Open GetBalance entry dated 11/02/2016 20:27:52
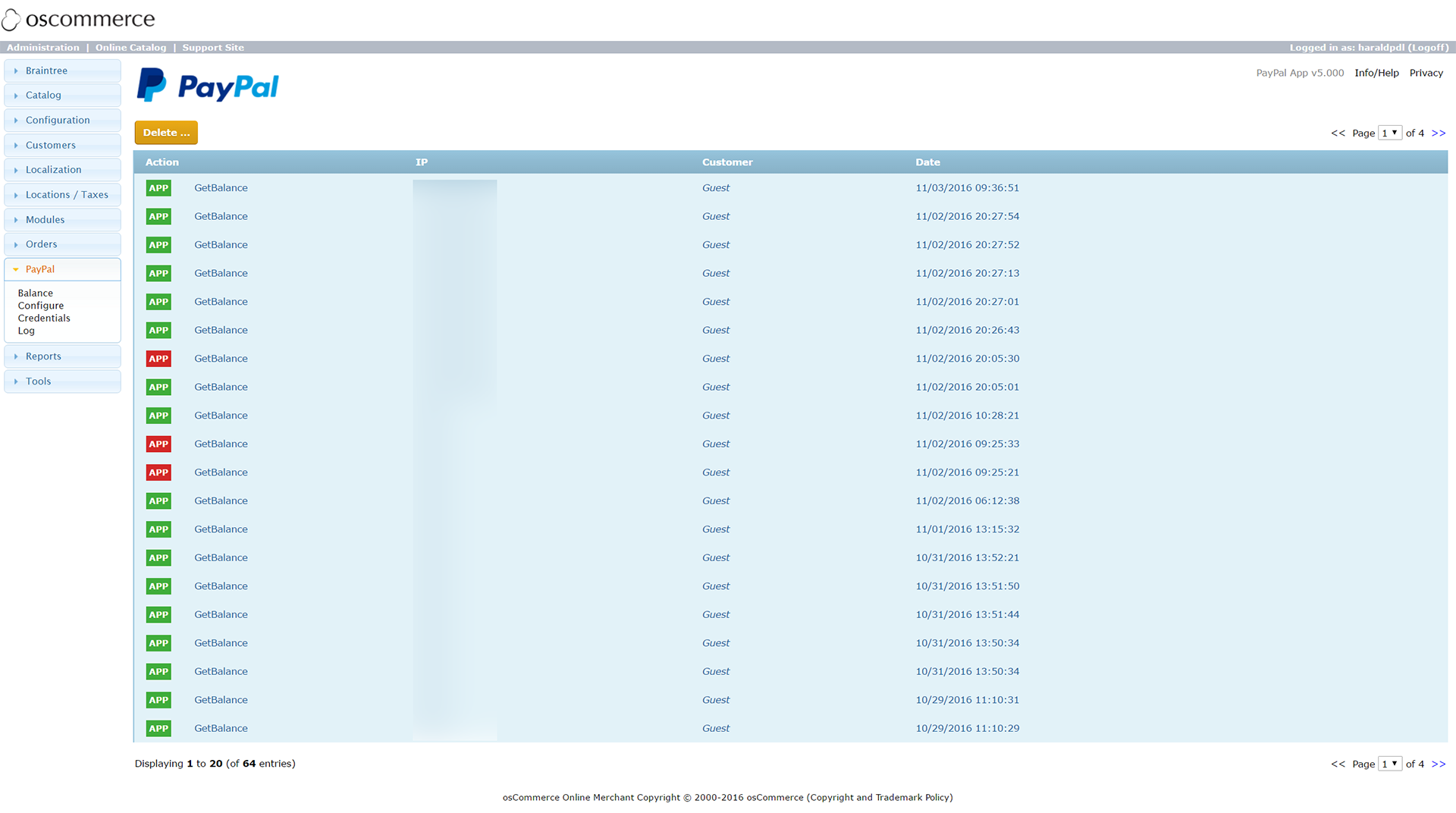Screen dimensions: 1456x813 pos(221,245)
